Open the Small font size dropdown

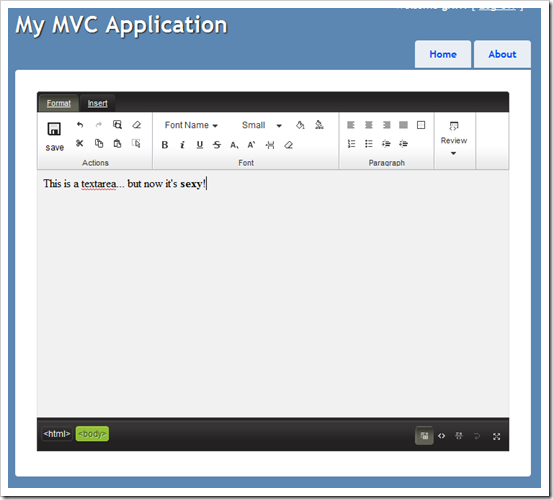click(262, 125)
